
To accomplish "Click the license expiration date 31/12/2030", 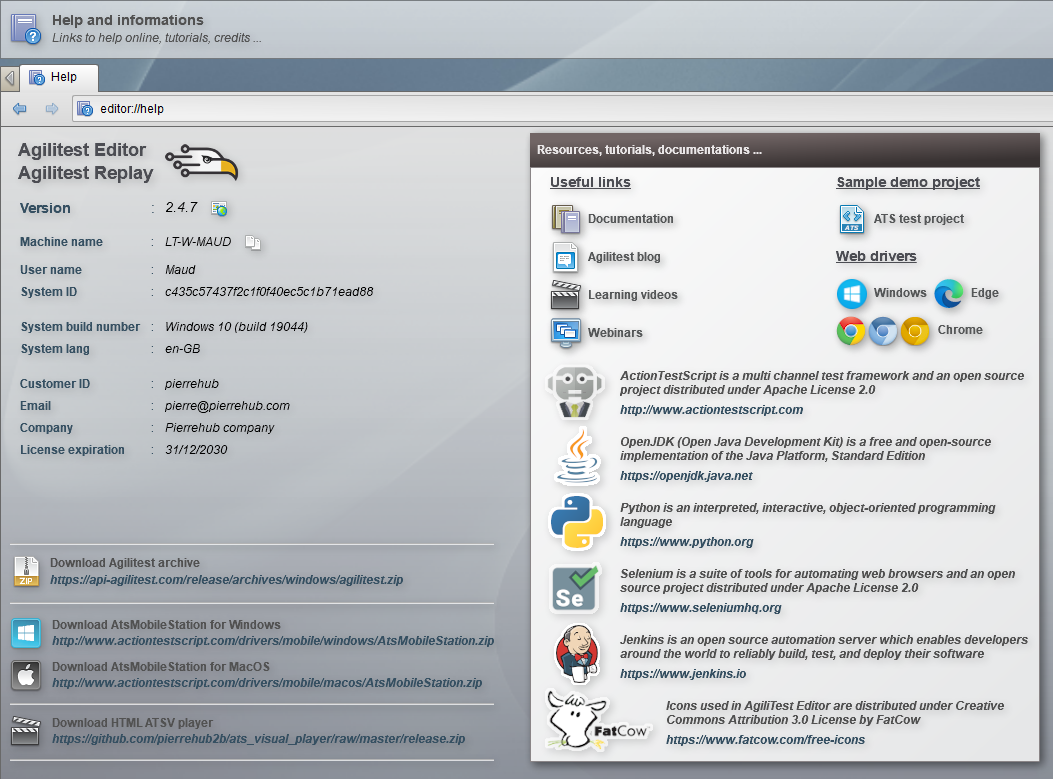I will [196, 450].
